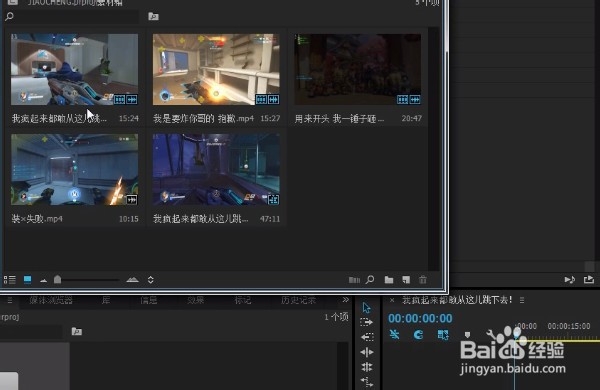The width and height of the screenshot is (600, 390).
Task: Switch to the 效果 tab
Action: [x=196, y=300]
